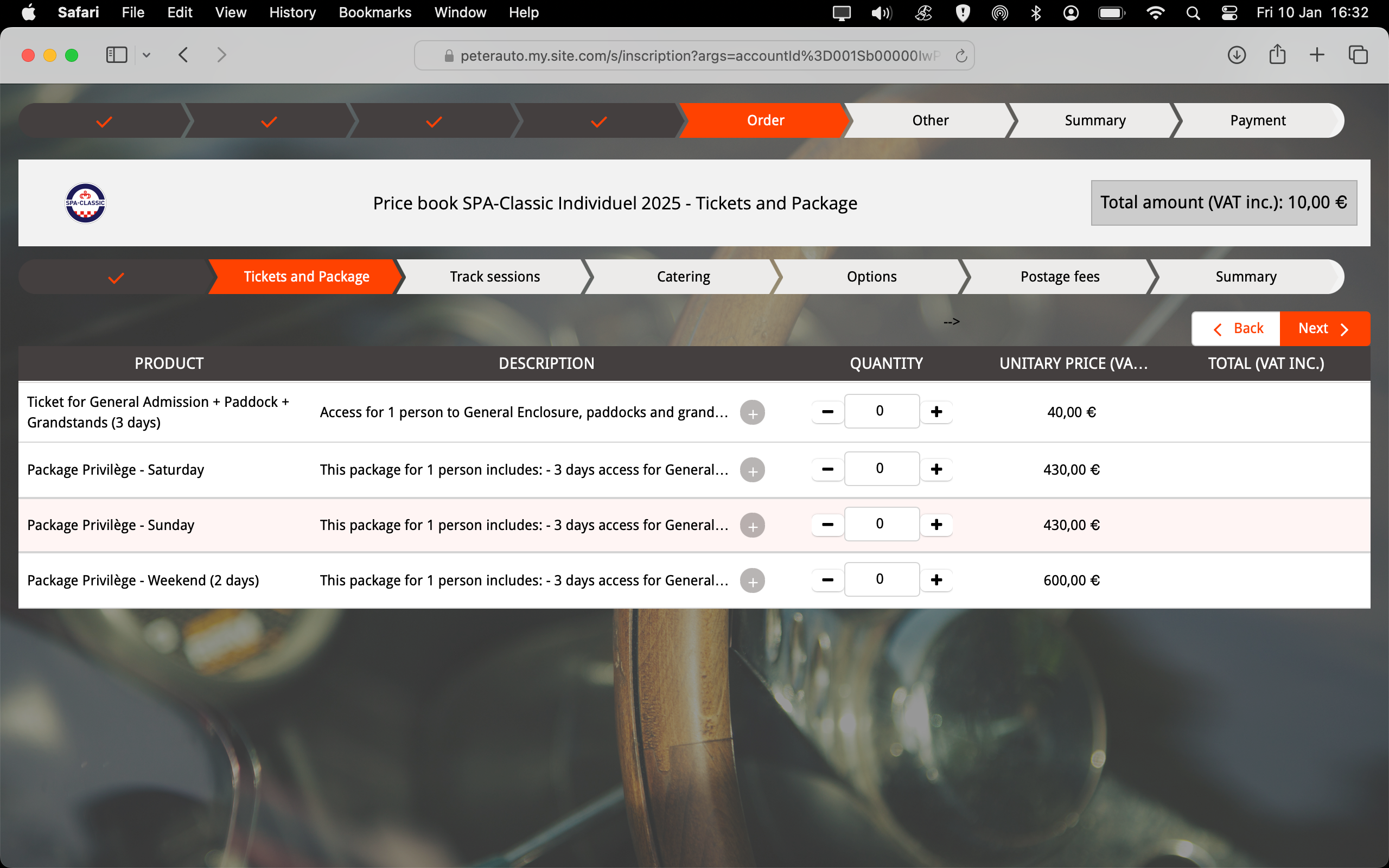The image size is (1389, 868).
Task: Switch to the Track sessions step
Action: (x=494, y=277)
